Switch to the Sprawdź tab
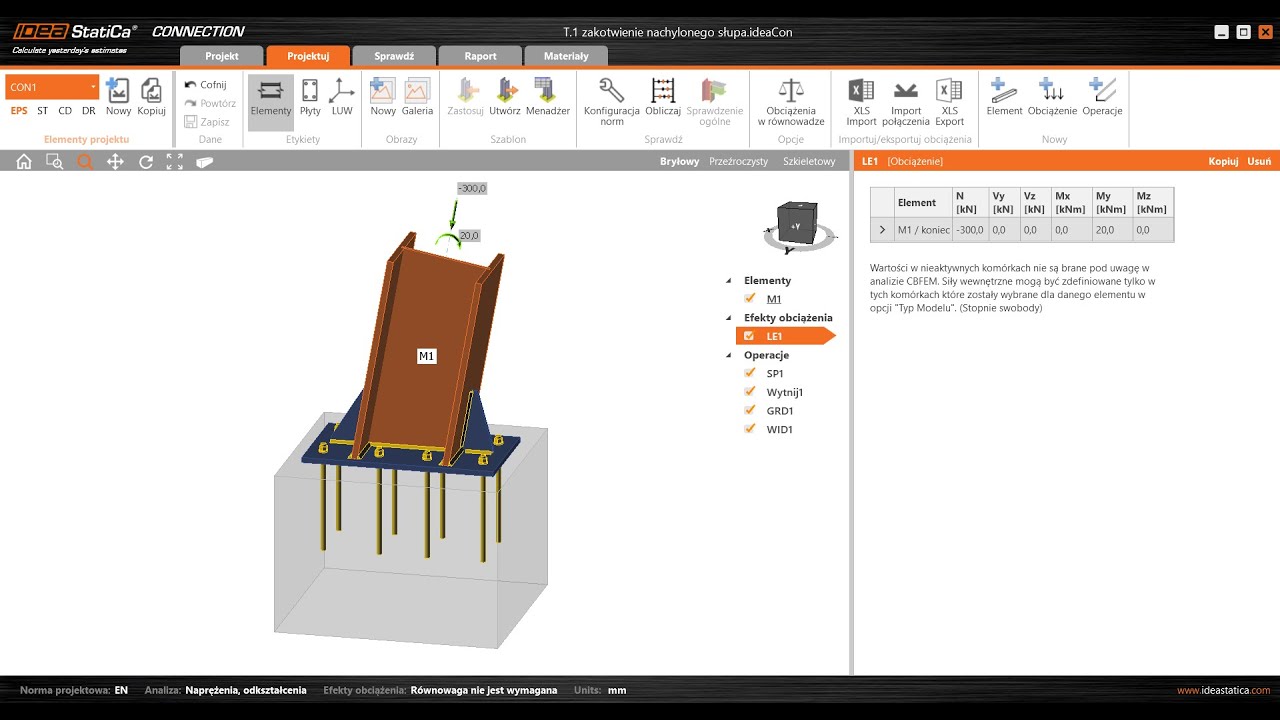This screenshot has height=720, width=1280. tap(394, 56)
